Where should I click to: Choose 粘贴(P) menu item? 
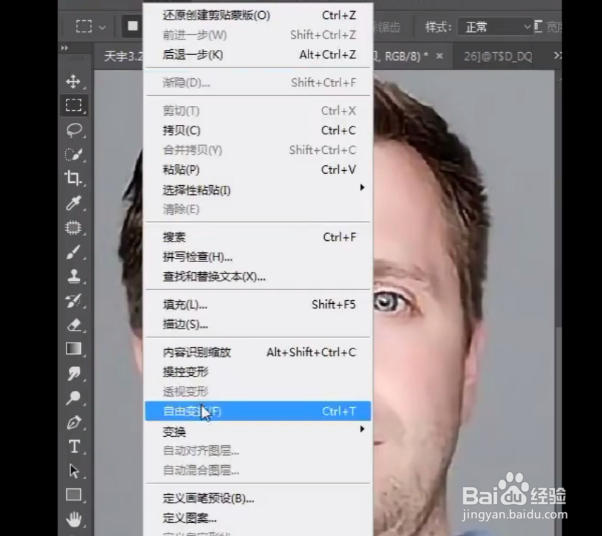coord(258,170)
